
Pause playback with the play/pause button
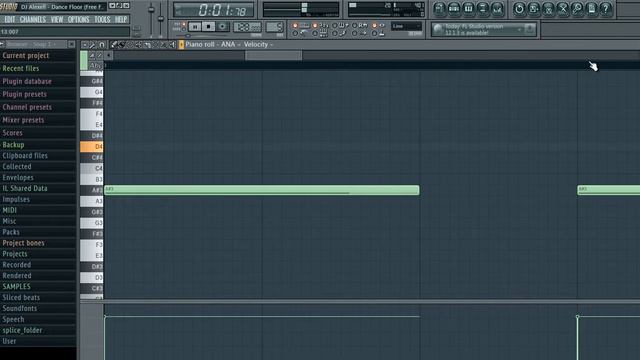pyautogui.click(x=195, y=27)
